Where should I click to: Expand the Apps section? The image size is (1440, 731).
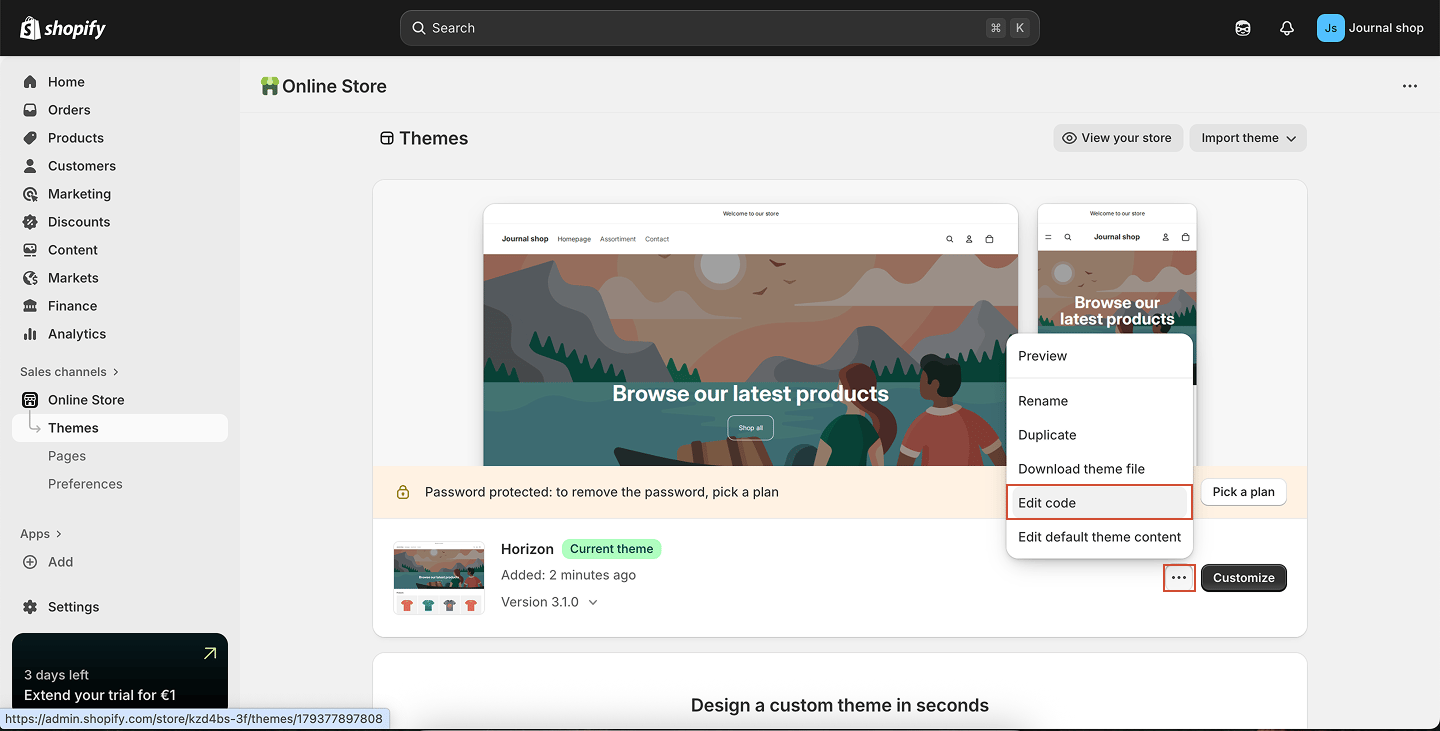click(41, 534)
